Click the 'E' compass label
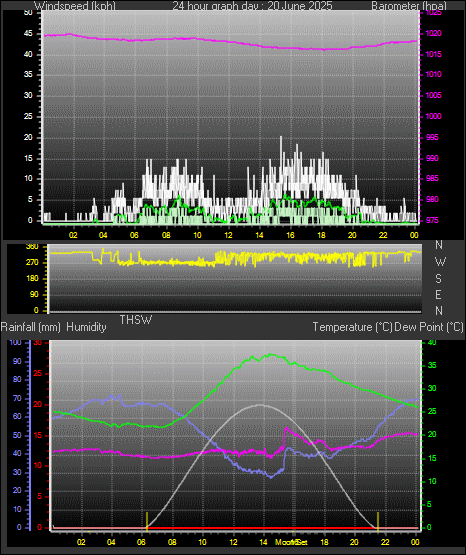Screen dimensions: 466x555 pyautogui.click(x=438, y=294)
